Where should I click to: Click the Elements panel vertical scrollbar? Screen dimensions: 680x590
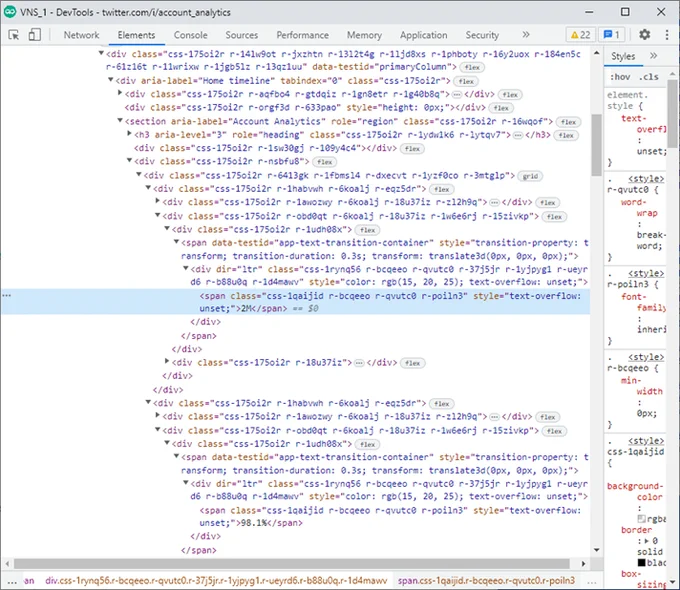click(x=597, y=145)
